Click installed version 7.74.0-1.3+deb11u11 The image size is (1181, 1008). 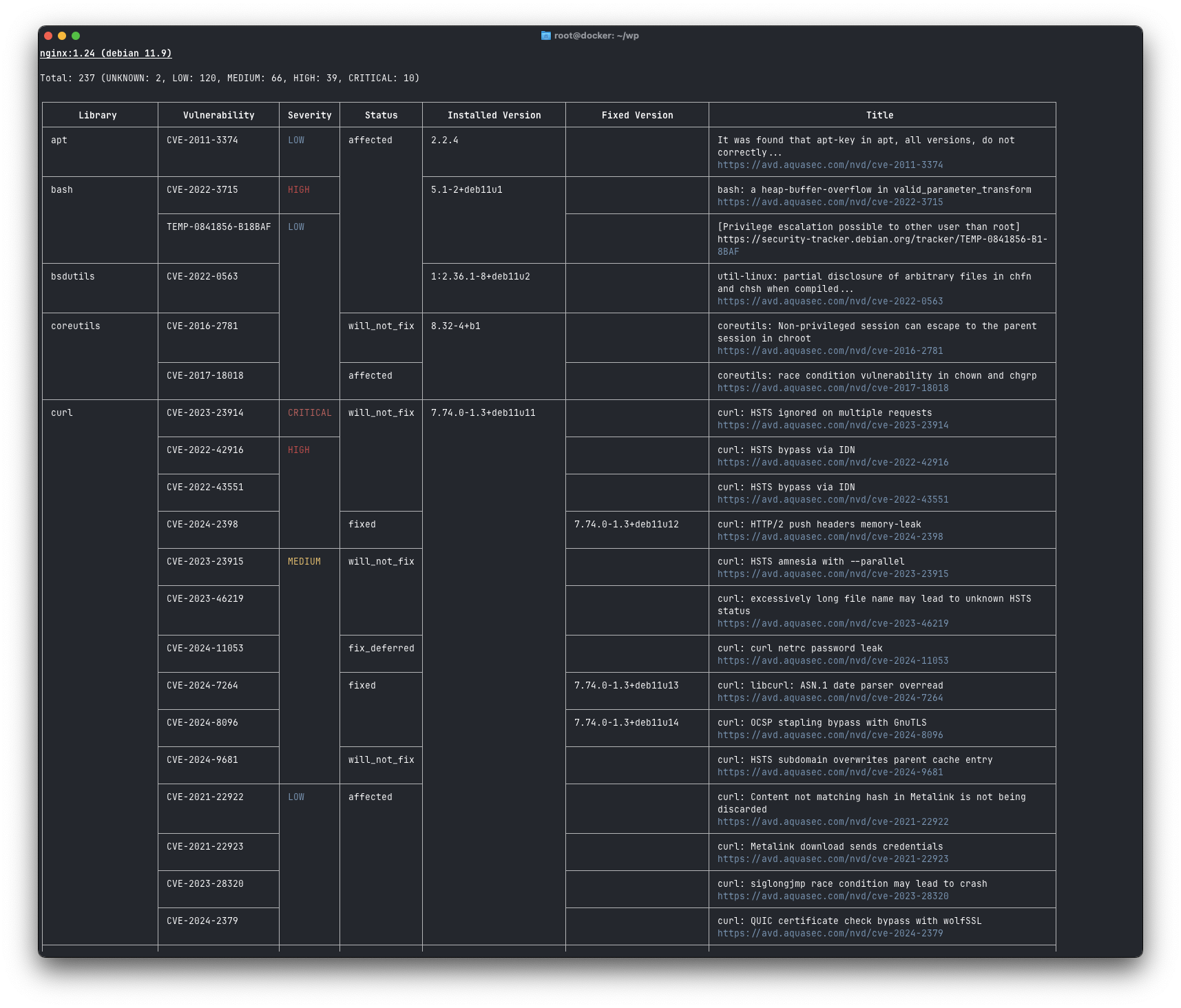pyautogui.click(x=483, y=413)
